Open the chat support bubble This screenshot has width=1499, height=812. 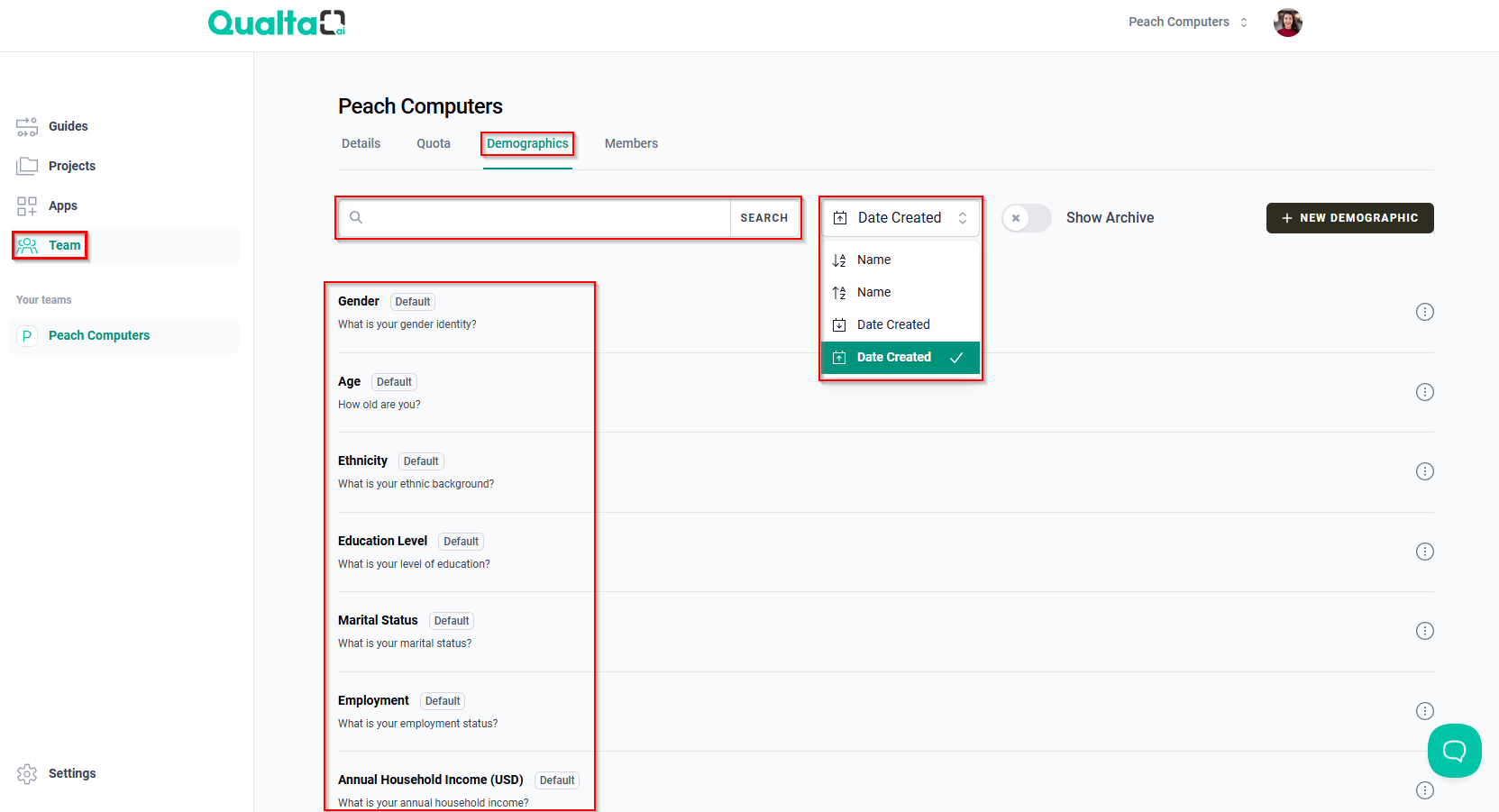point(1454,751)
